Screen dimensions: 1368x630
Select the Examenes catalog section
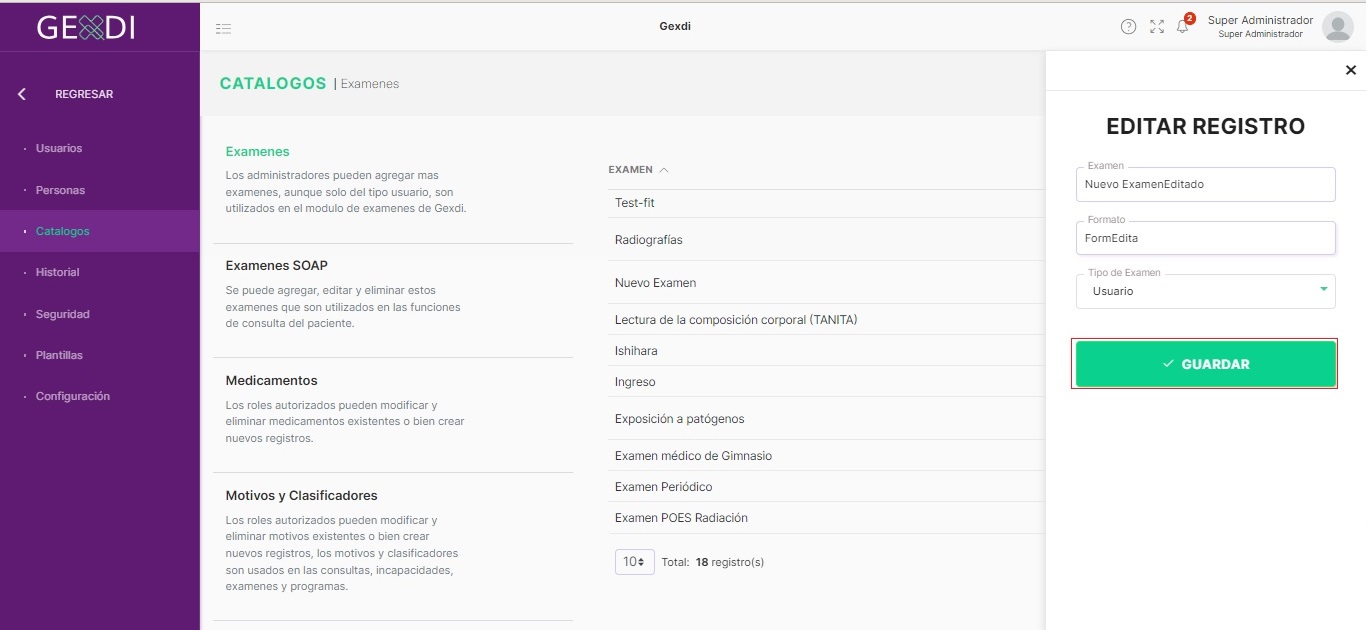coord(258,152)
